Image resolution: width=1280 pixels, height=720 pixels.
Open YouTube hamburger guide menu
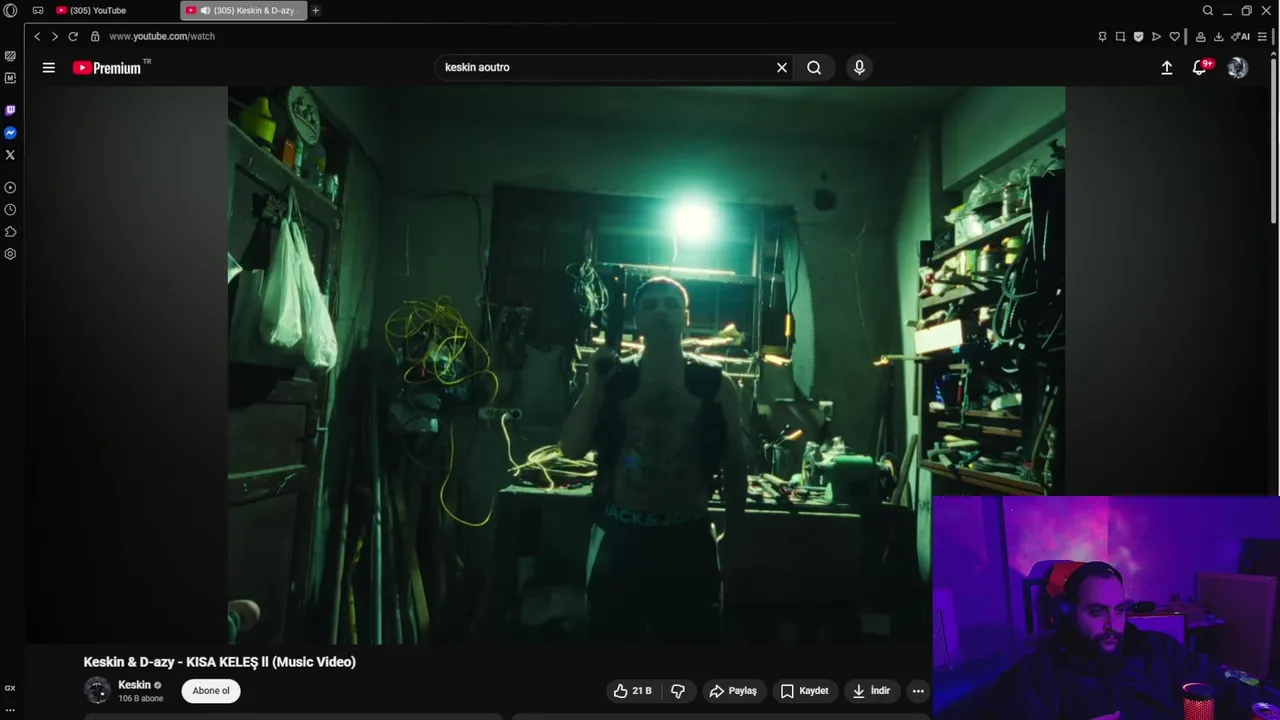pyautogui.click(x=48, y=67)
